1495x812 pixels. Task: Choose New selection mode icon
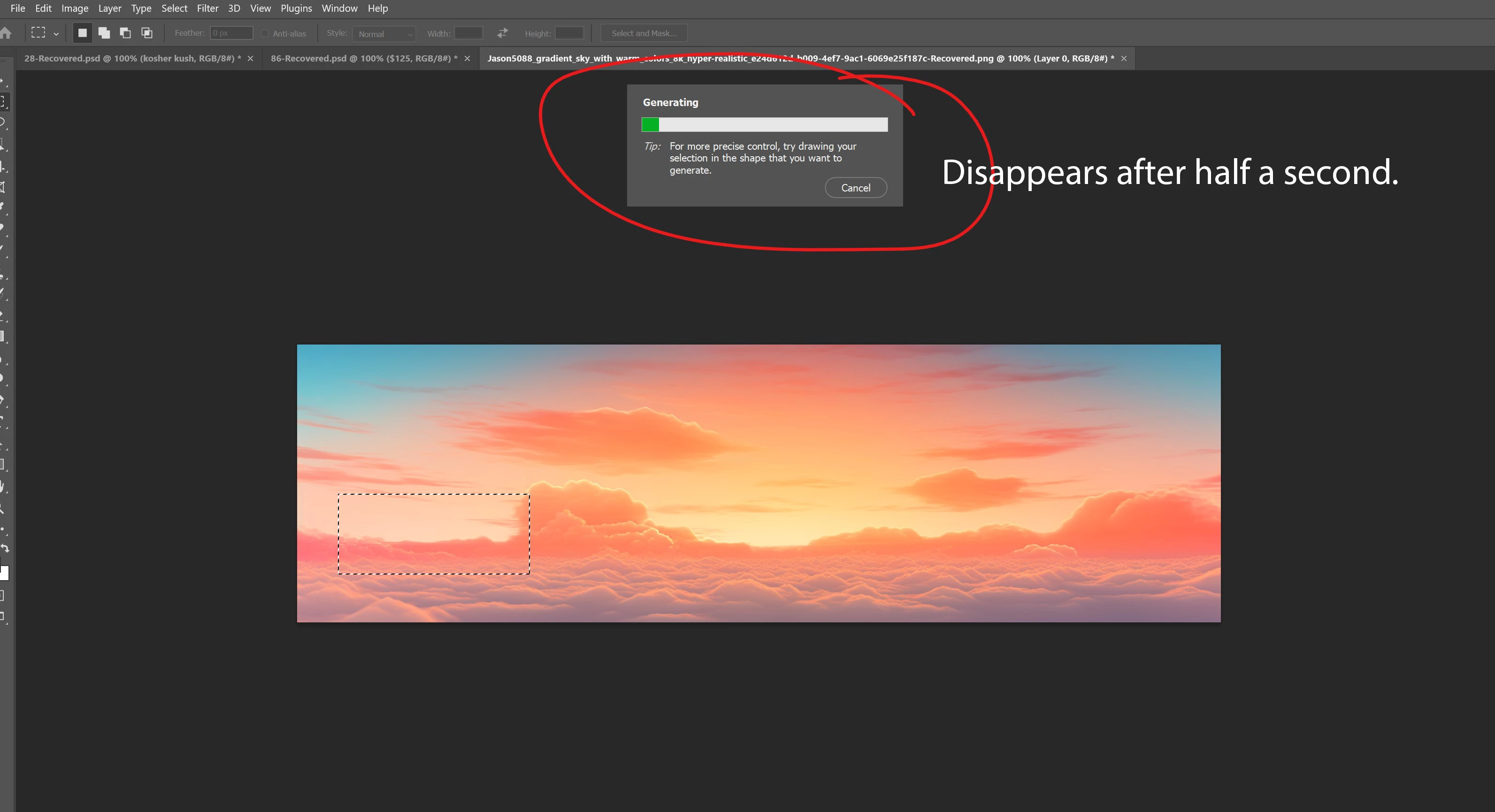(x=83, y=33)
